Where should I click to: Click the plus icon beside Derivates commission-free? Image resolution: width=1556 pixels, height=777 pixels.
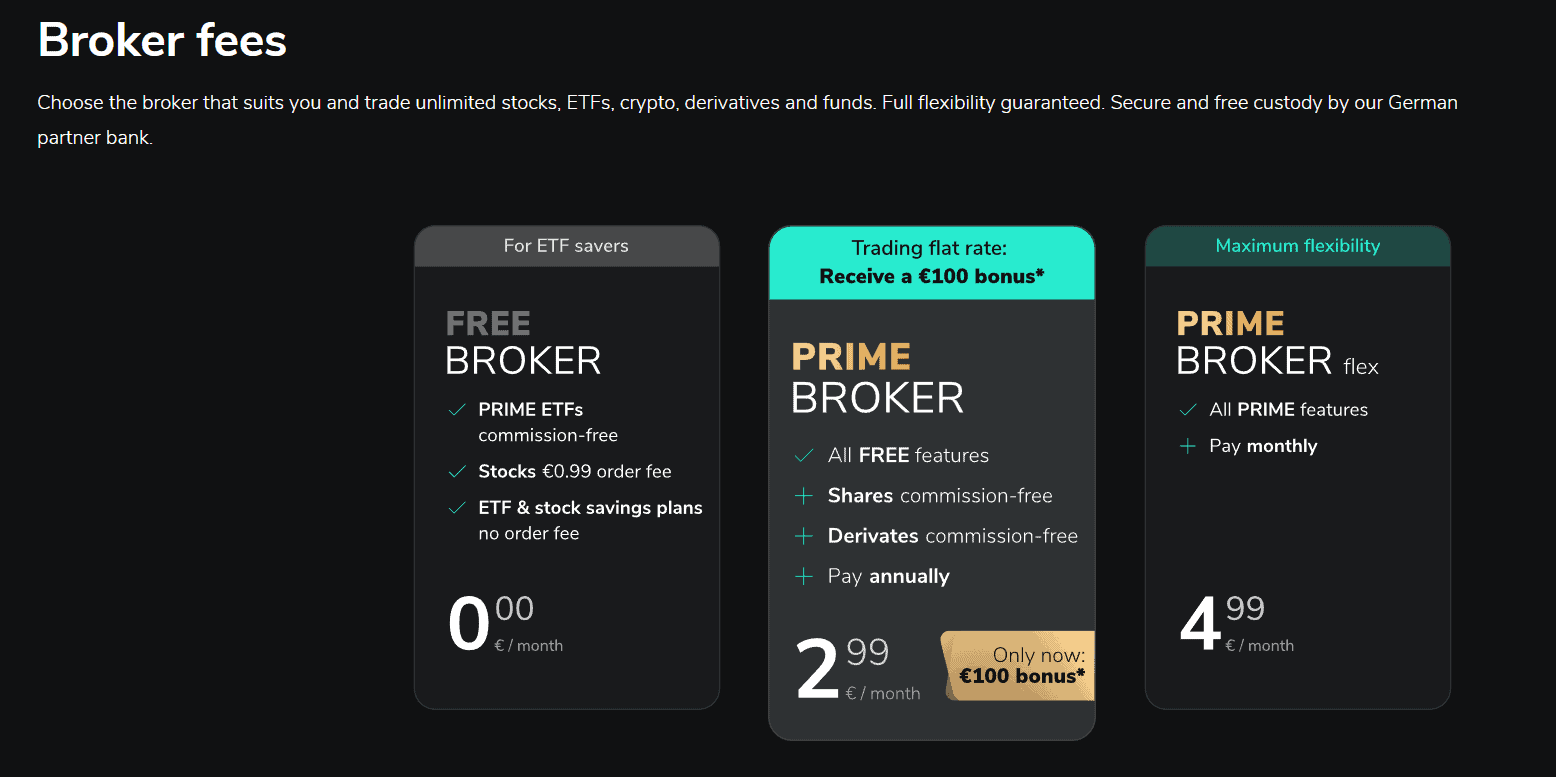click(803, 535)
